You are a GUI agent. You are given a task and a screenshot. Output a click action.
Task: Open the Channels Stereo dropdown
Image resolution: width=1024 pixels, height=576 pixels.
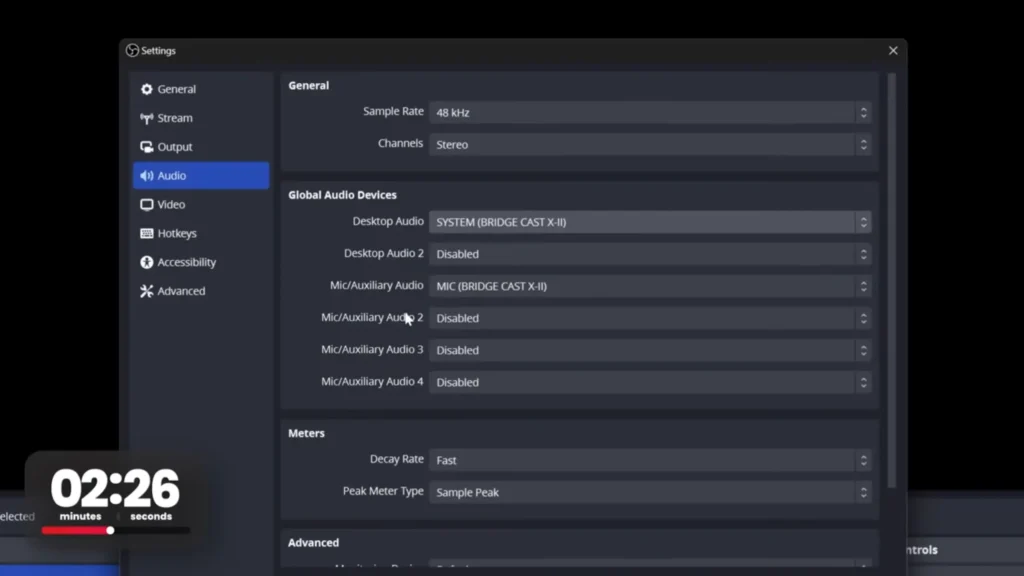point(650,144)
